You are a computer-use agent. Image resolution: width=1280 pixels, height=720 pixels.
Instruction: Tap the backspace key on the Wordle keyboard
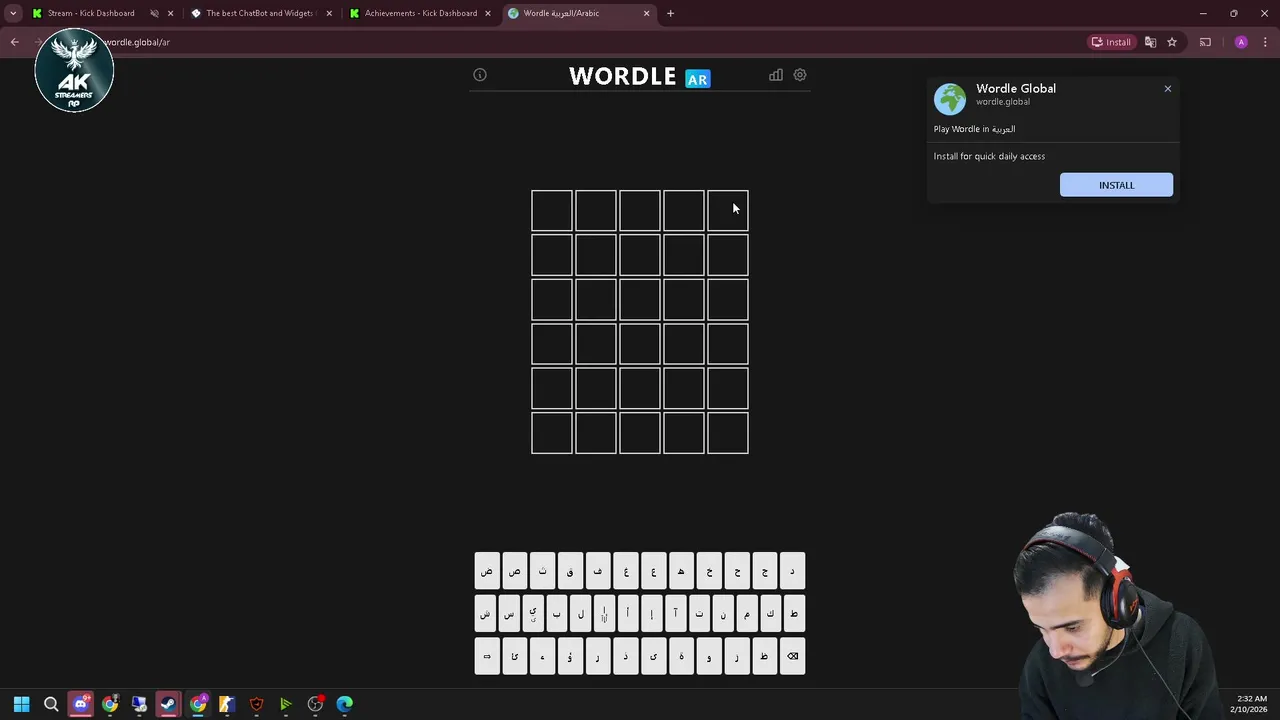click(792, 656)
